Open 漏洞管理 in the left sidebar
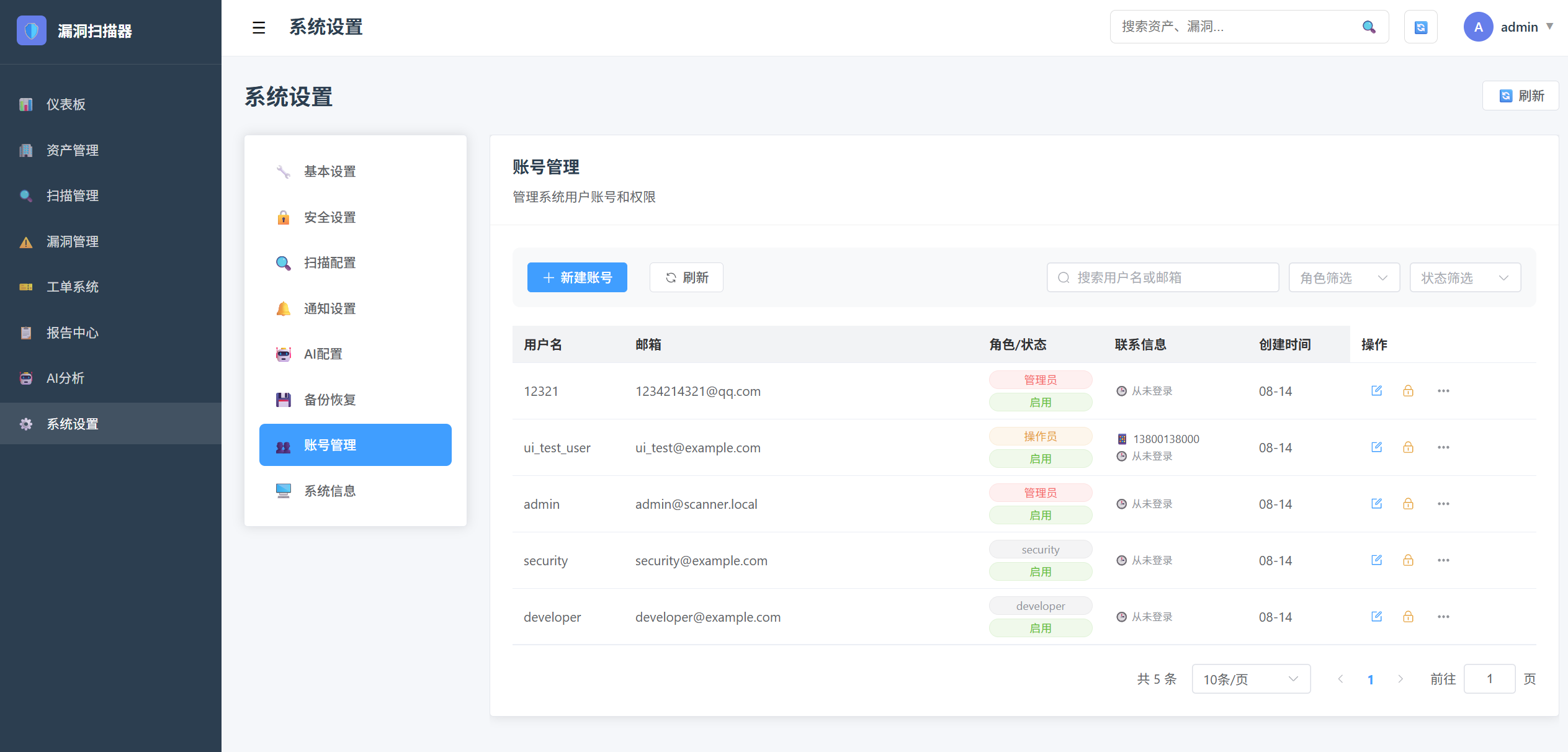This screenshot has height=752, width=1568. click(73, 241)
